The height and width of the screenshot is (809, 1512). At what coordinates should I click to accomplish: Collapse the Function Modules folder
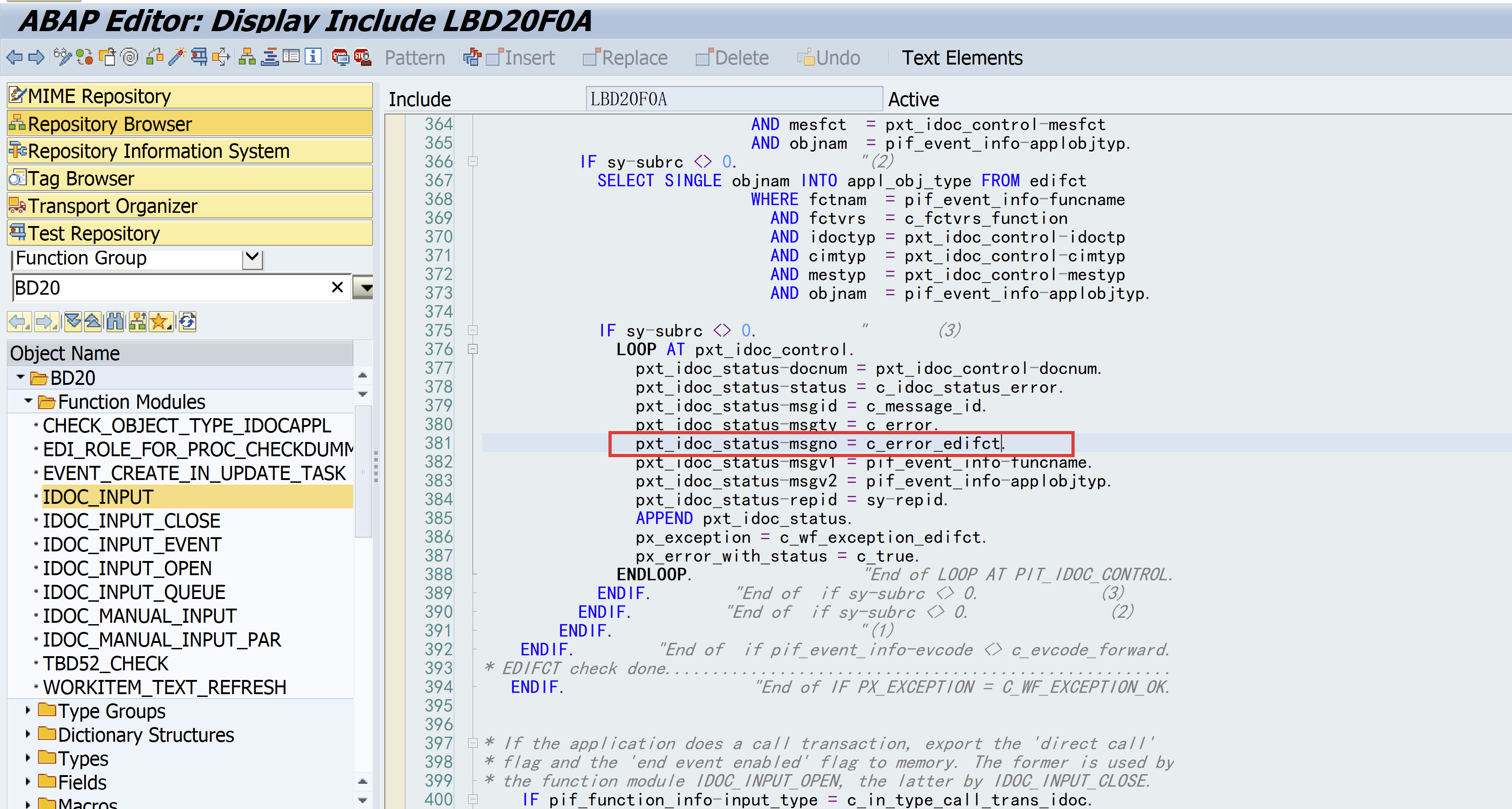(28, 401)
